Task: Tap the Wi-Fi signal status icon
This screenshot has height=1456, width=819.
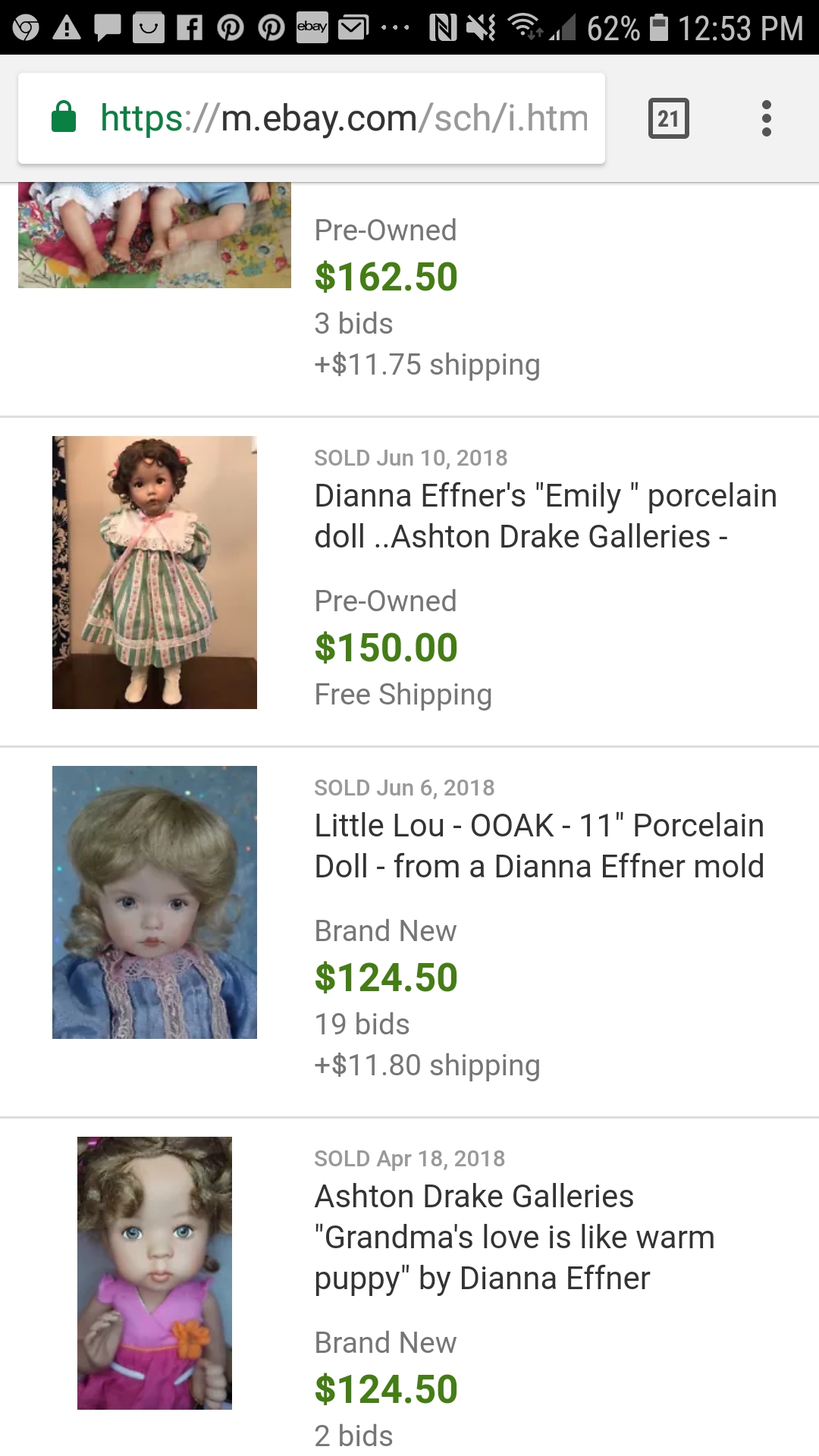Action: click(524, 27)
